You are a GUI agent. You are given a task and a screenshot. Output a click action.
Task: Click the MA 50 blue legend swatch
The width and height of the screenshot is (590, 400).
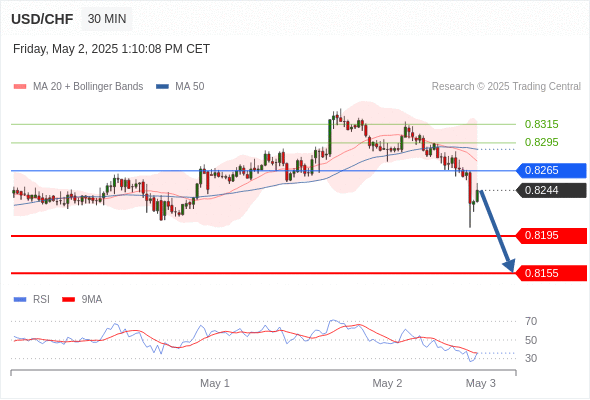(162, 87)
